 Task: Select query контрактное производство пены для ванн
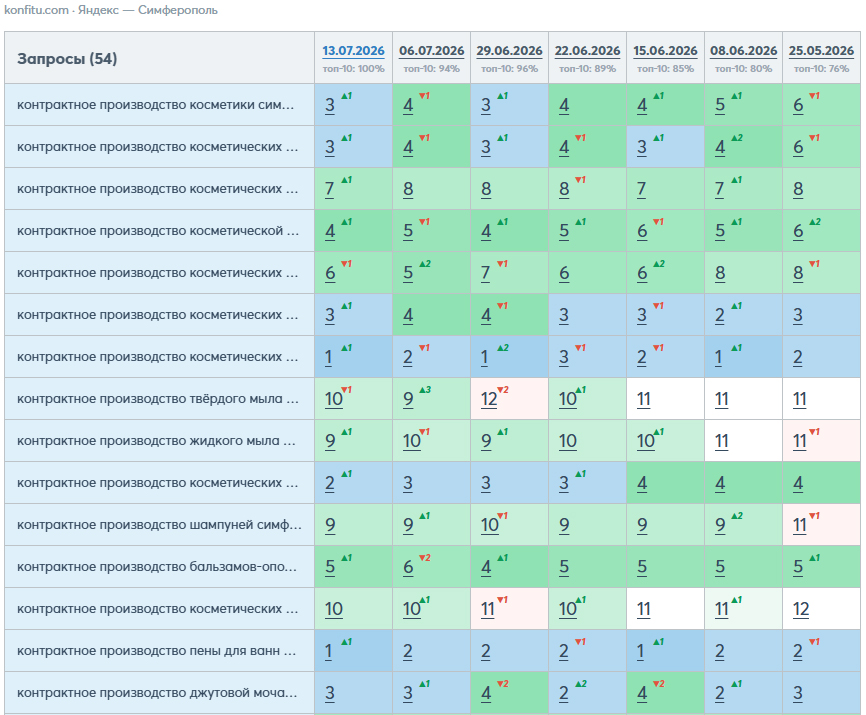[x=156, y=650]
